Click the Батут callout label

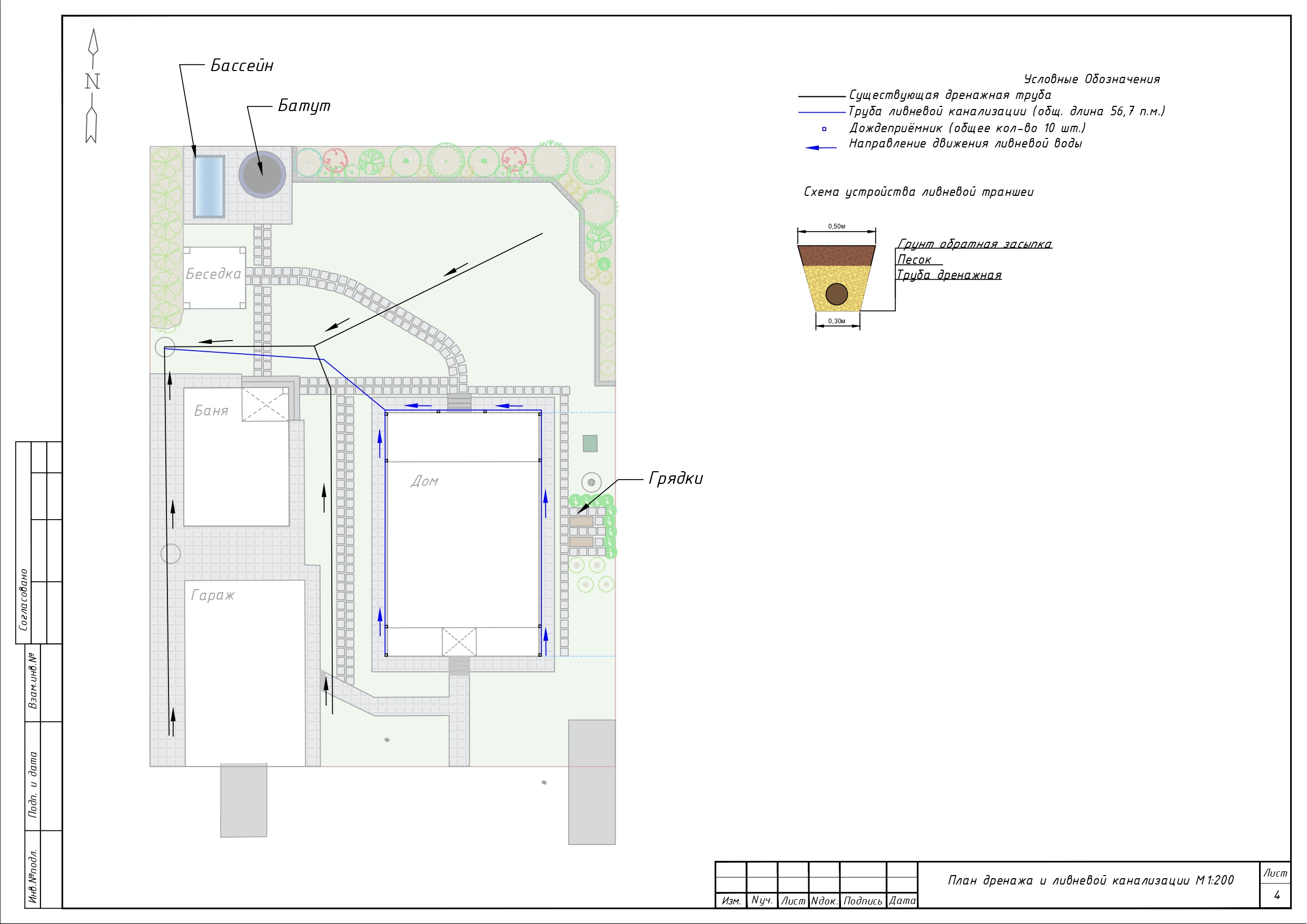[x=304, y=106]
